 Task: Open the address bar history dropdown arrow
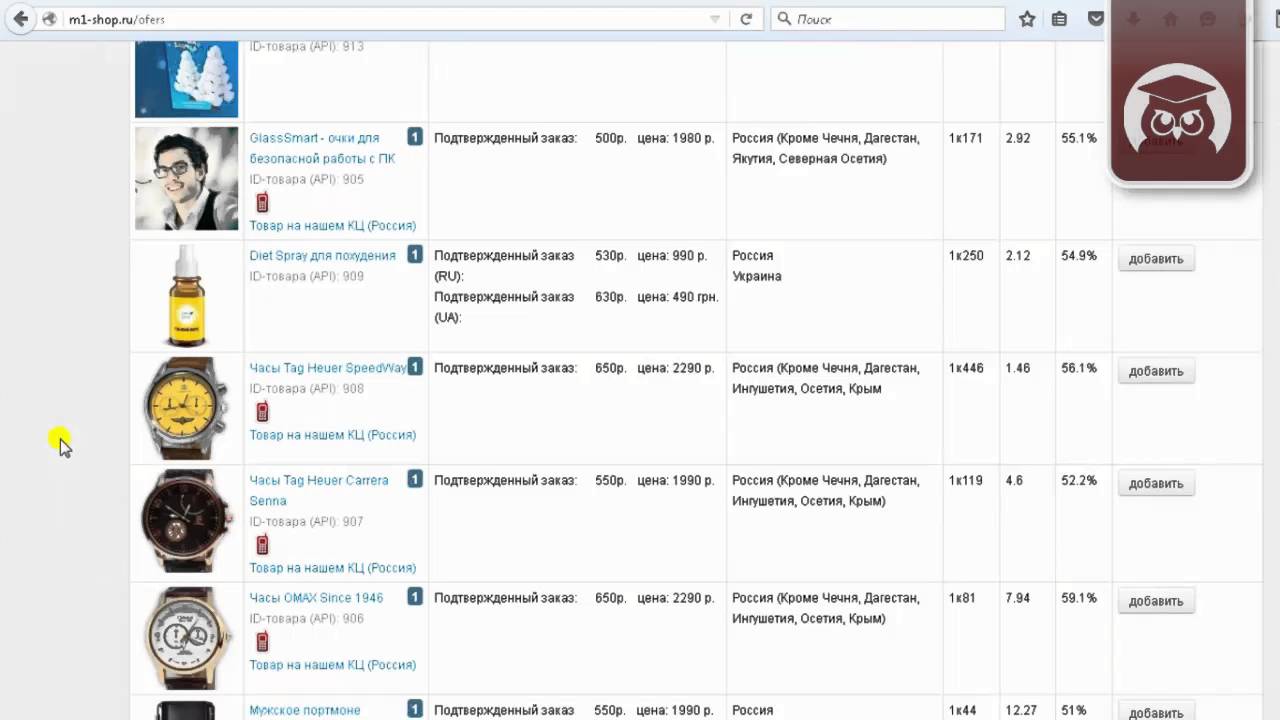pos(715,19)
